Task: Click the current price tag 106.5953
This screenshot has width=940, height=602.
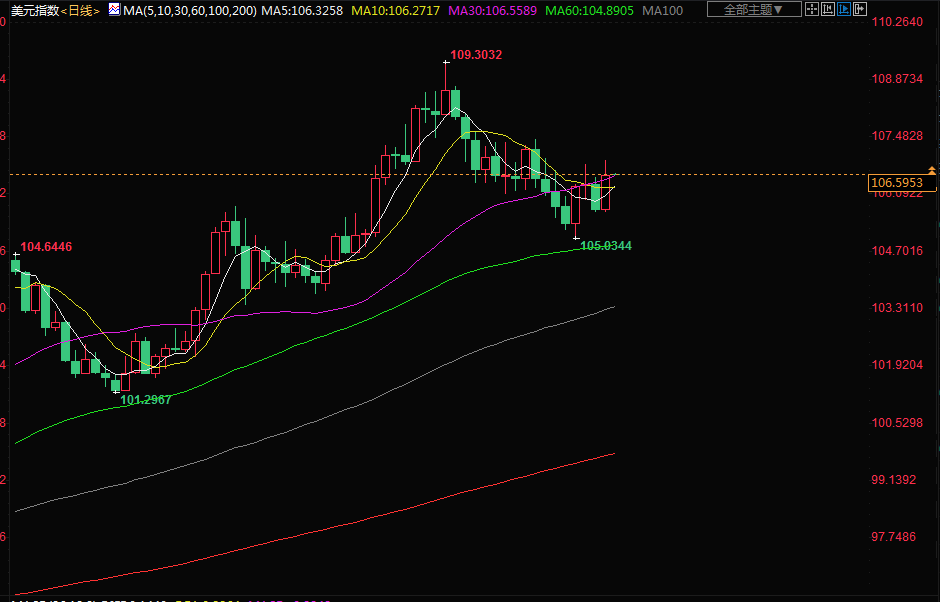Action: (897, 183)
